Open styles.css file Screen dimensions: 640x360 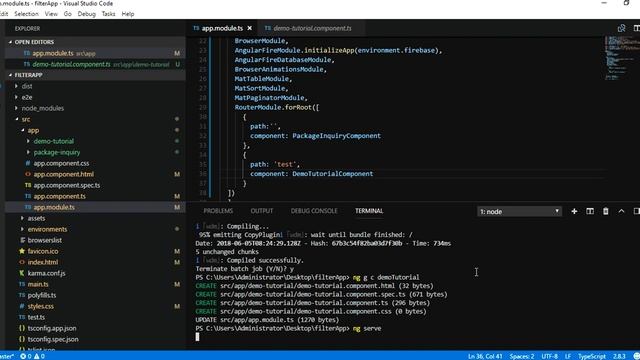point(40,307)
